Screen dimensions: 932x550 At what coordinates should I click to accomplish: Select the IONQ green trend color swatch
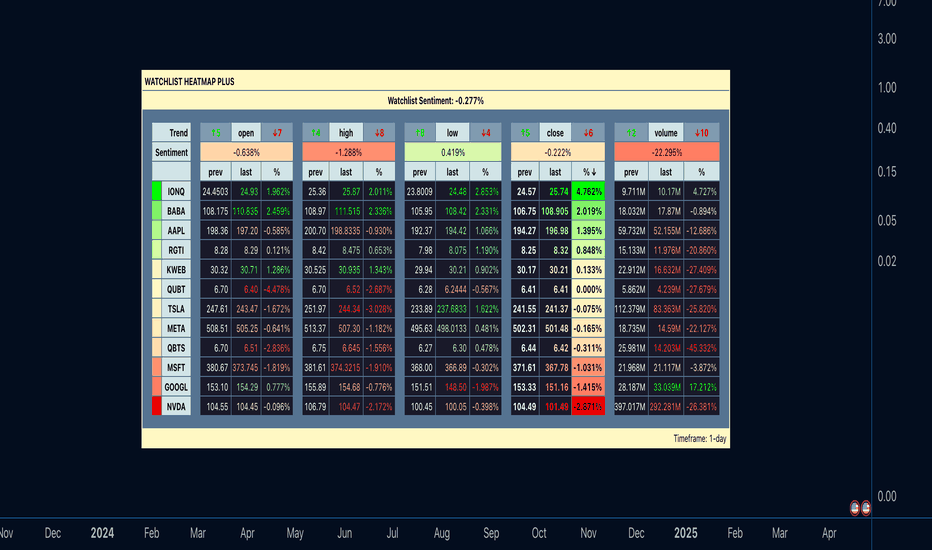[157, 191]
